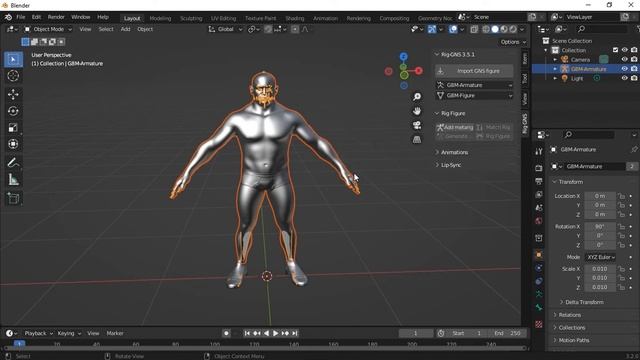Hide GBM-Armature via its eye icon

tap(624, 69)
